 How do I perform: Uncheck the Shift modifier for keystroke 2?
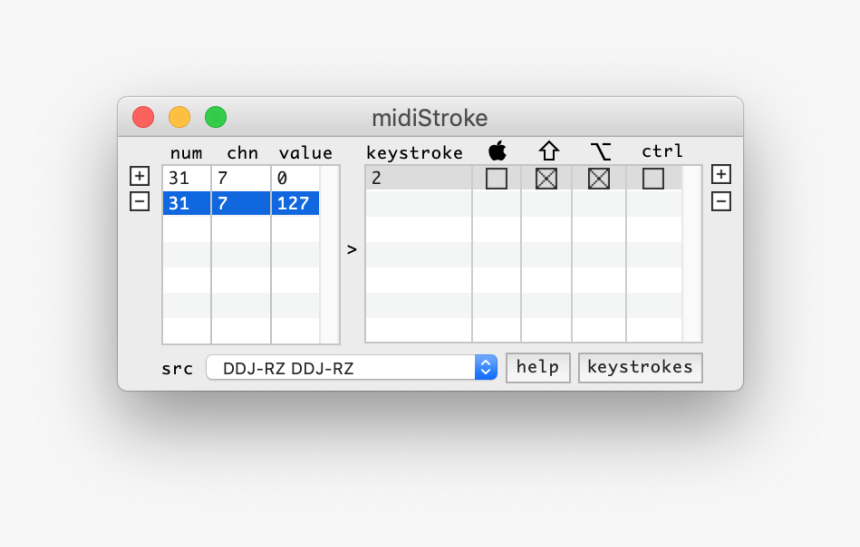(546, 178)
